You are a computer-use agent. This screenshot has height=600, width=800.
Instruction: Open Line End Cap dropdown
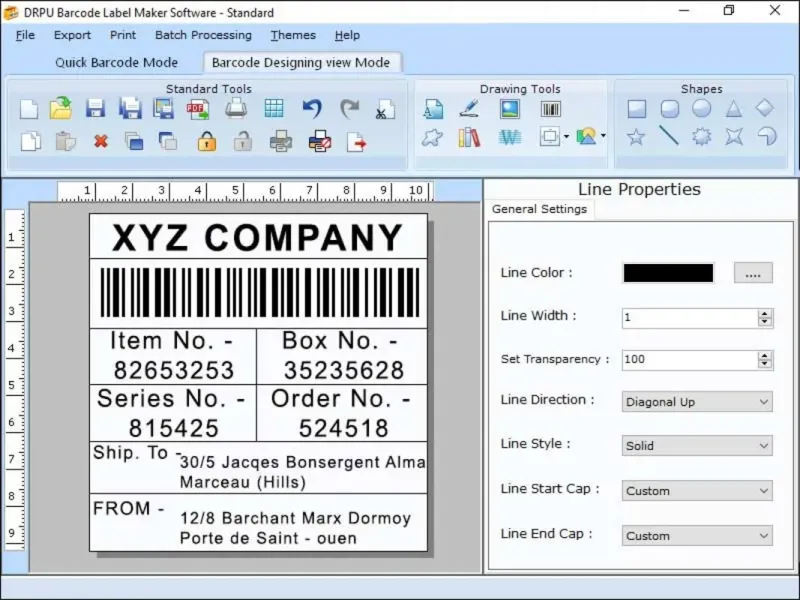click(x=697, y=535)
